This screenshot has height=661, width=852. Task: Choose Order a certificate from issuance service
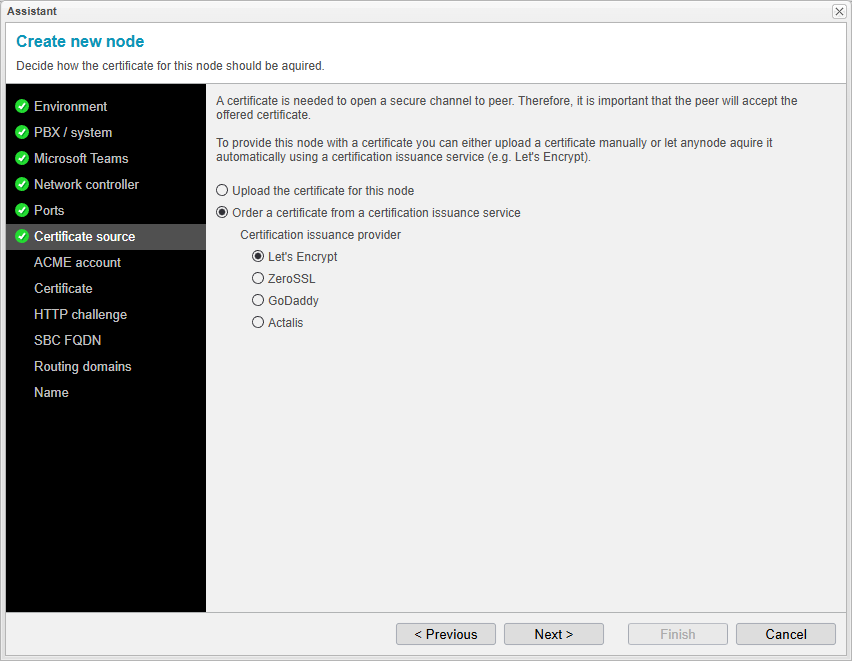pyautogui.click(x=222, y=212)
